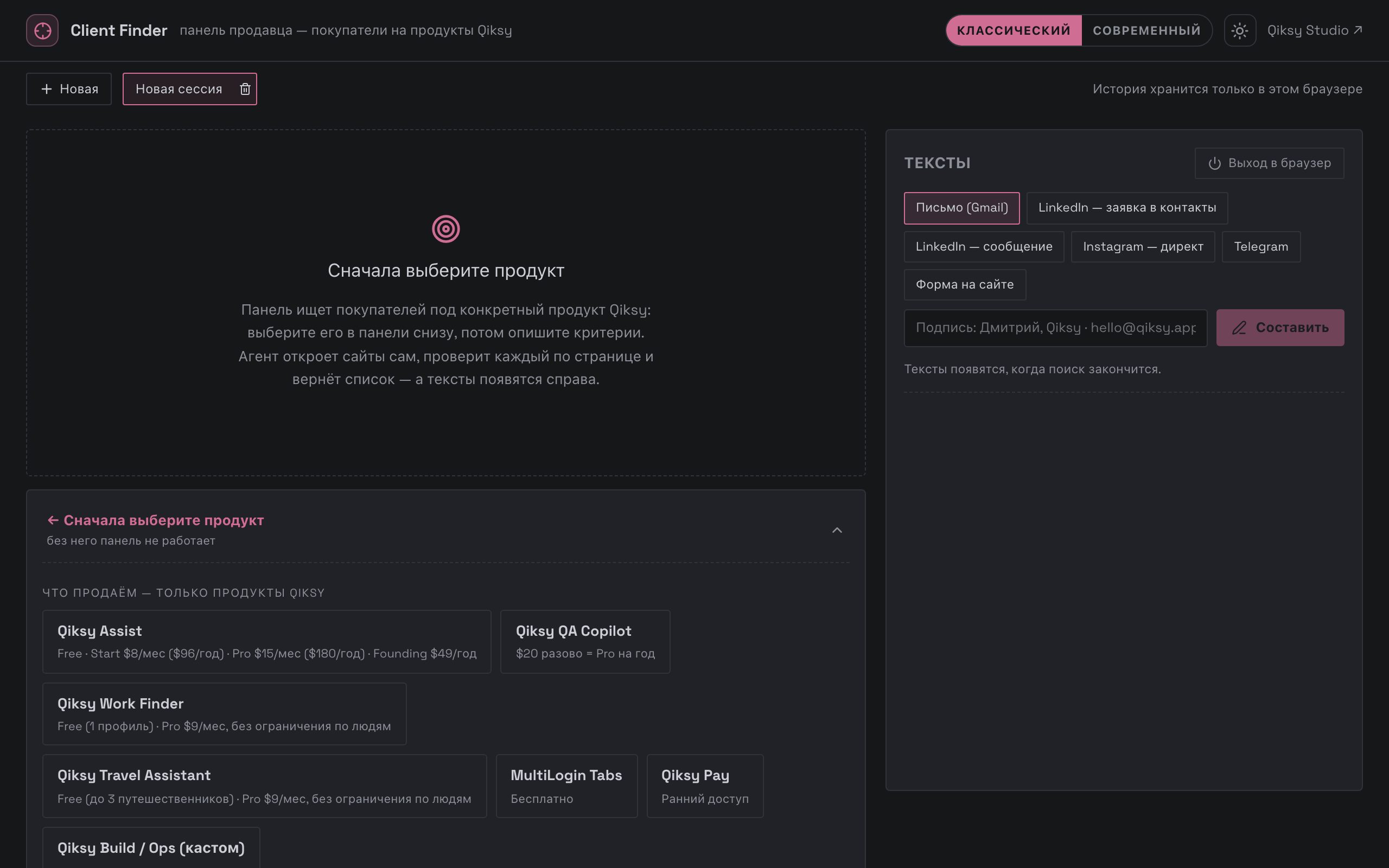This screenshot has height=868, width=1389.
Task: Create a new session with Новая button
Action: pos(69,89)
